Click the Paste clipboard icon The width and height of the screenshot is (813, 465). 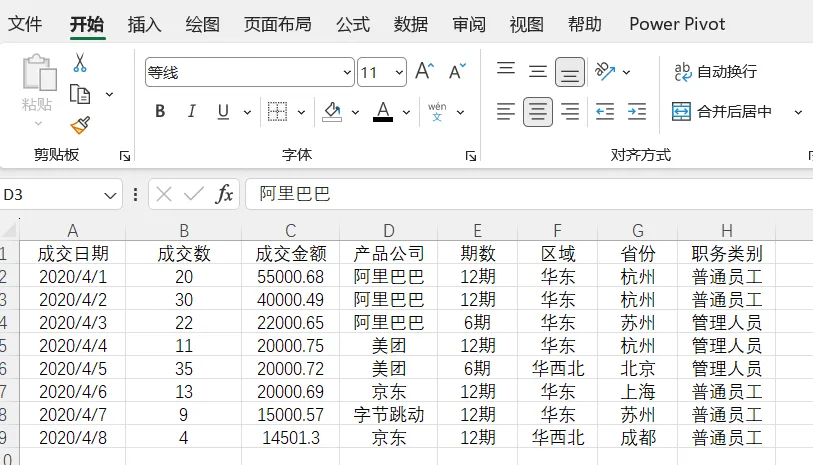39,73
